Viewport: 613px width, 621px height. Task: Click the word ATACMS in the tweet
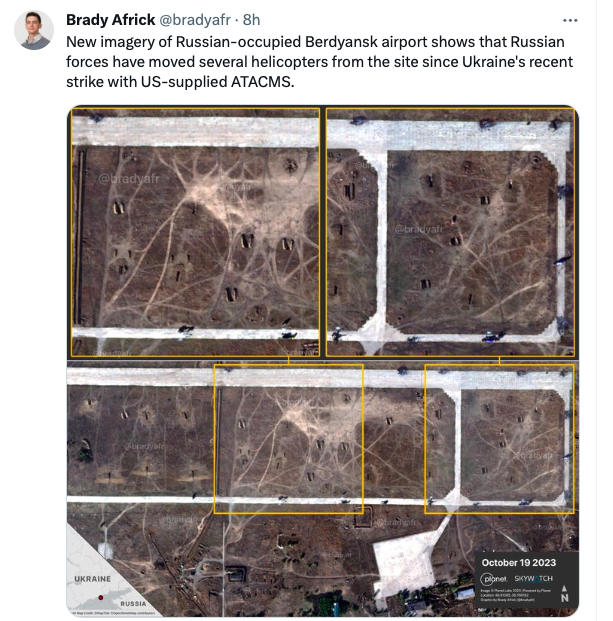(263, 82)
